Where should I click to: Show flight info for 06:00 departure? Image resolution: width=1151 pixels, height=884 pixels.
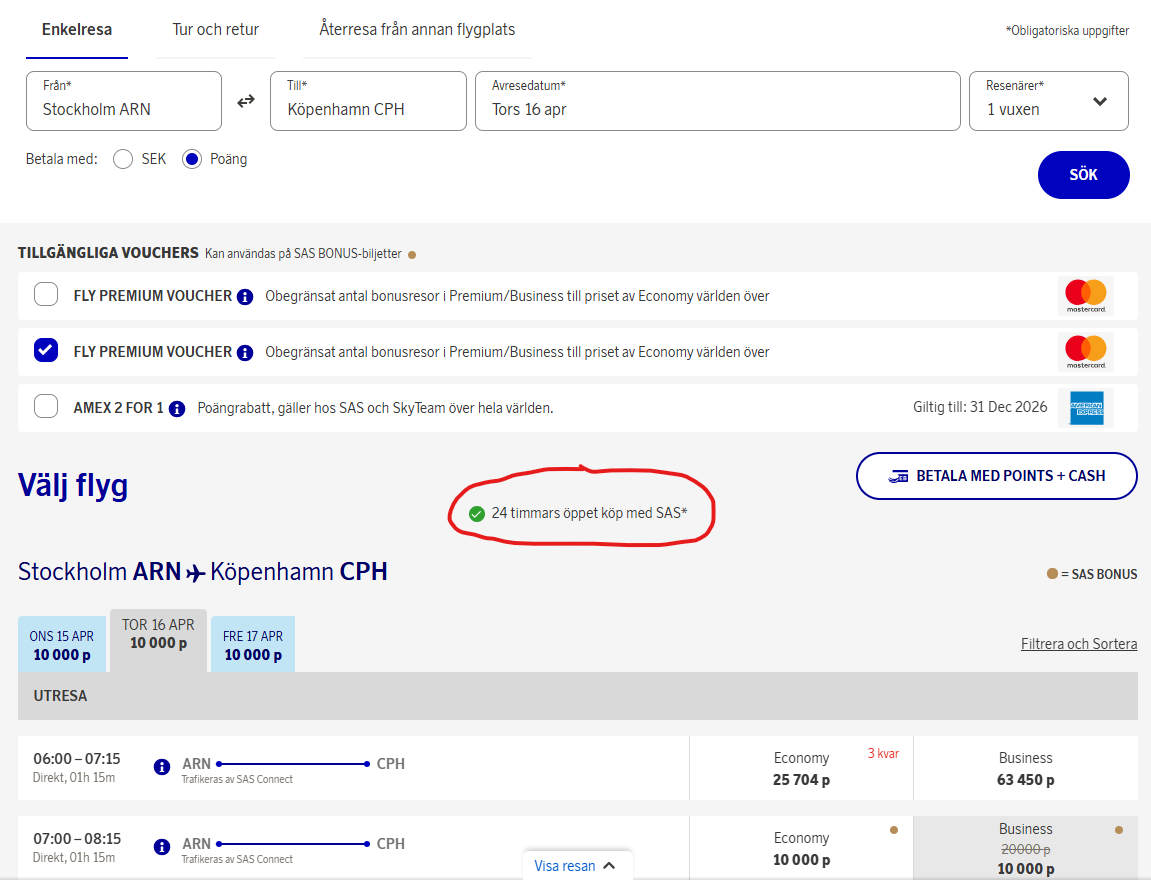[x=162, y=767]
